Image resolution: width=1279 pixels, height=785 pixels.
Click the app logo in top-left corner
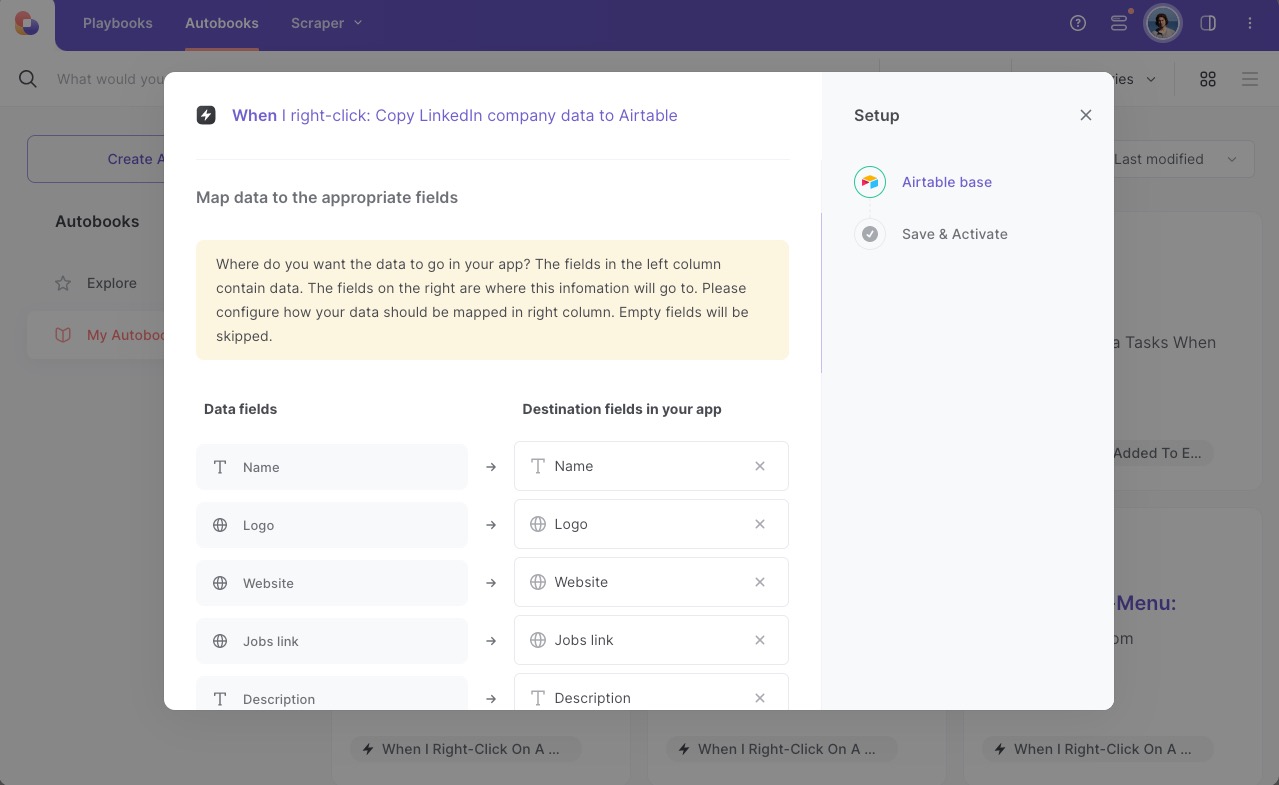(x=27, y=24)
